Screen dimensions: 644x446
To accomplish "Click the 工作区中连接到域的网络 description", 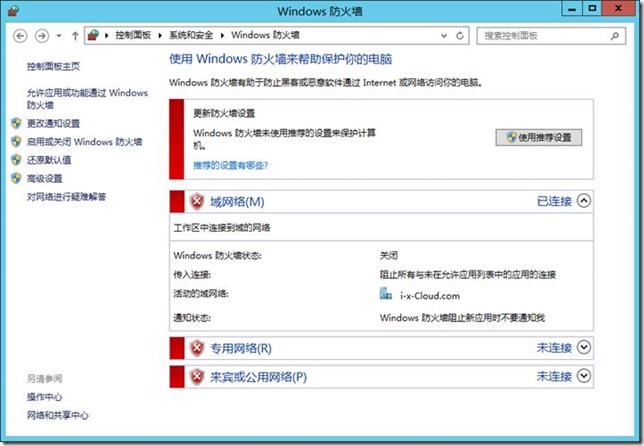I will (x=222, y=228).
